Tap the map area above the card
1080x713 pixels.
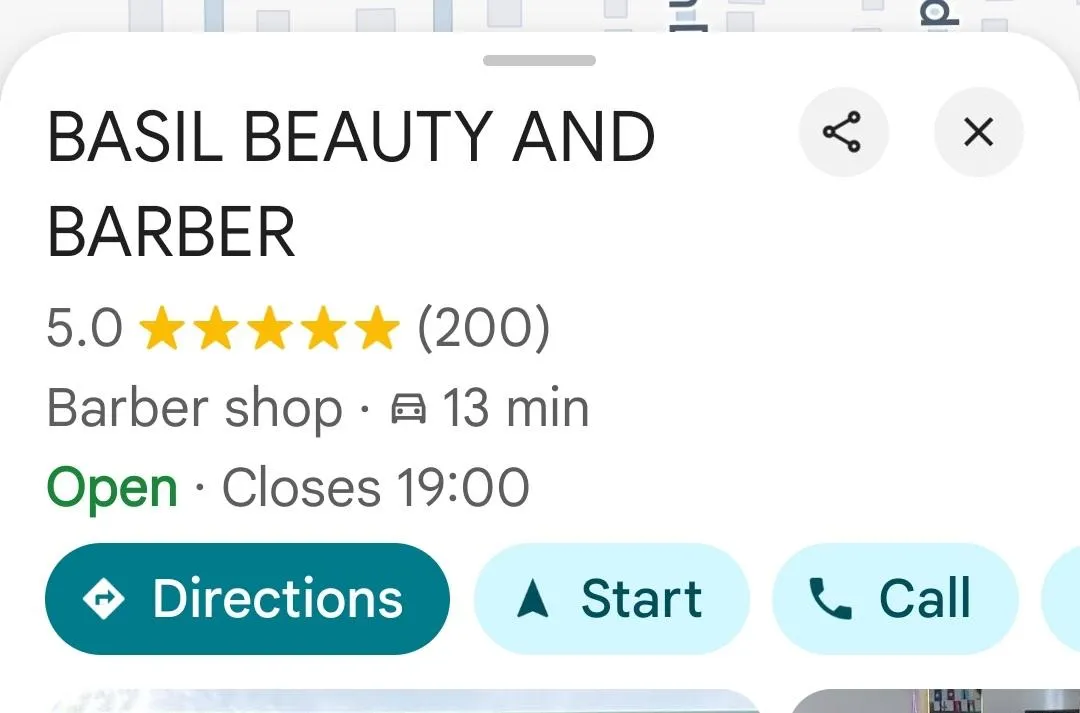pos(540,15)
